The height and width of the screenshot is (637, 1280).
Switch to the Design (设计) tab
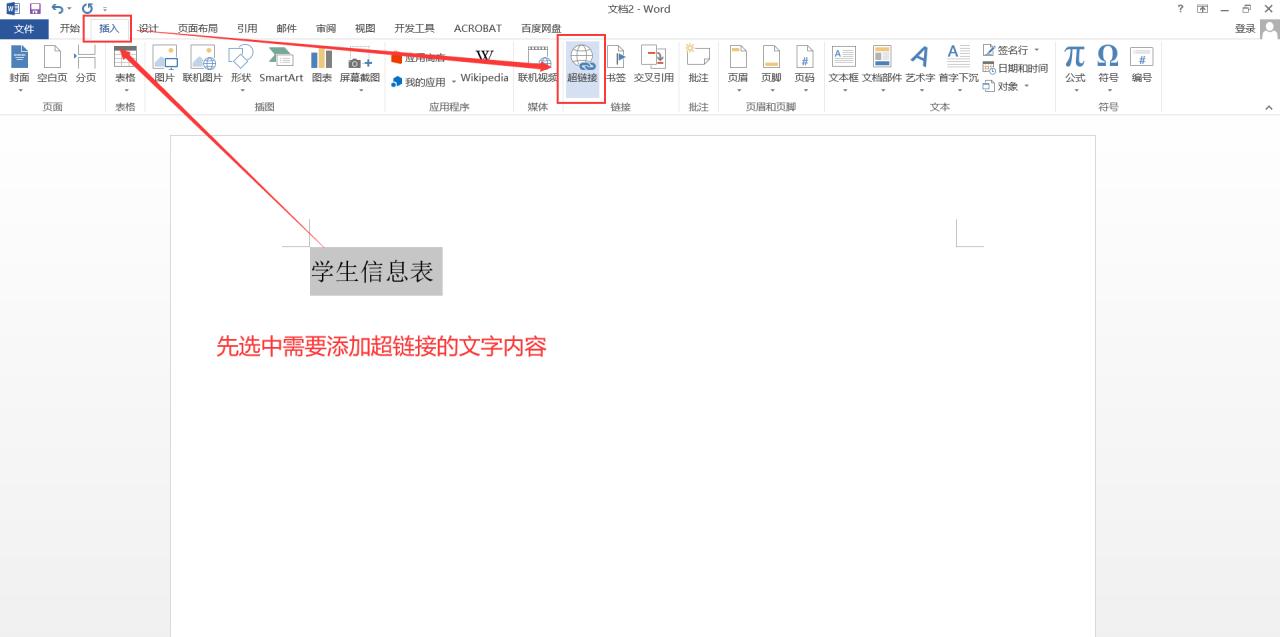tap(148, 29)
